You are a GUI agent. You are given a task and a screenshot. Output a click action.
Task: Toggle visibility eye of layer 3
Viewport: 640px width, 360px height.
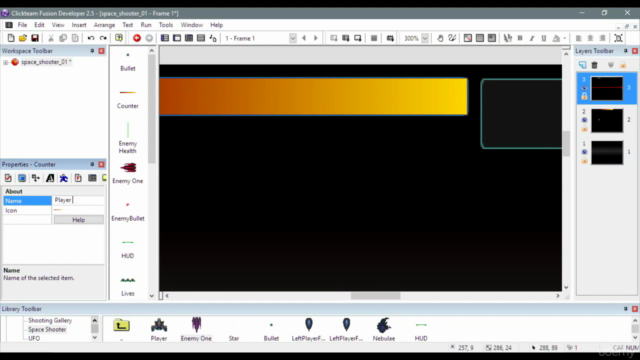[x=584, y=88]
